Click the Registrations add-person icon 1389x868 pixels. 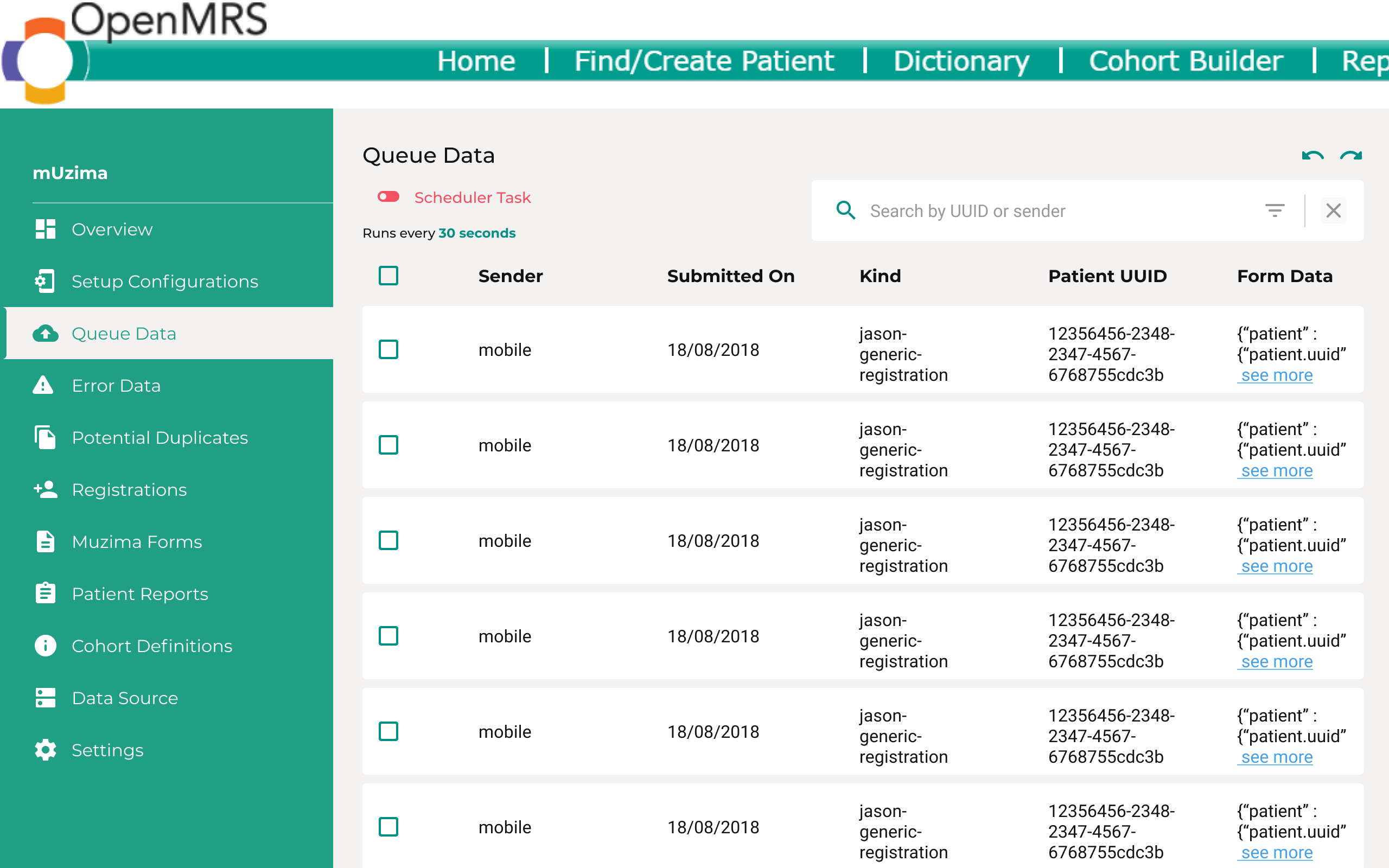(46, 490)
